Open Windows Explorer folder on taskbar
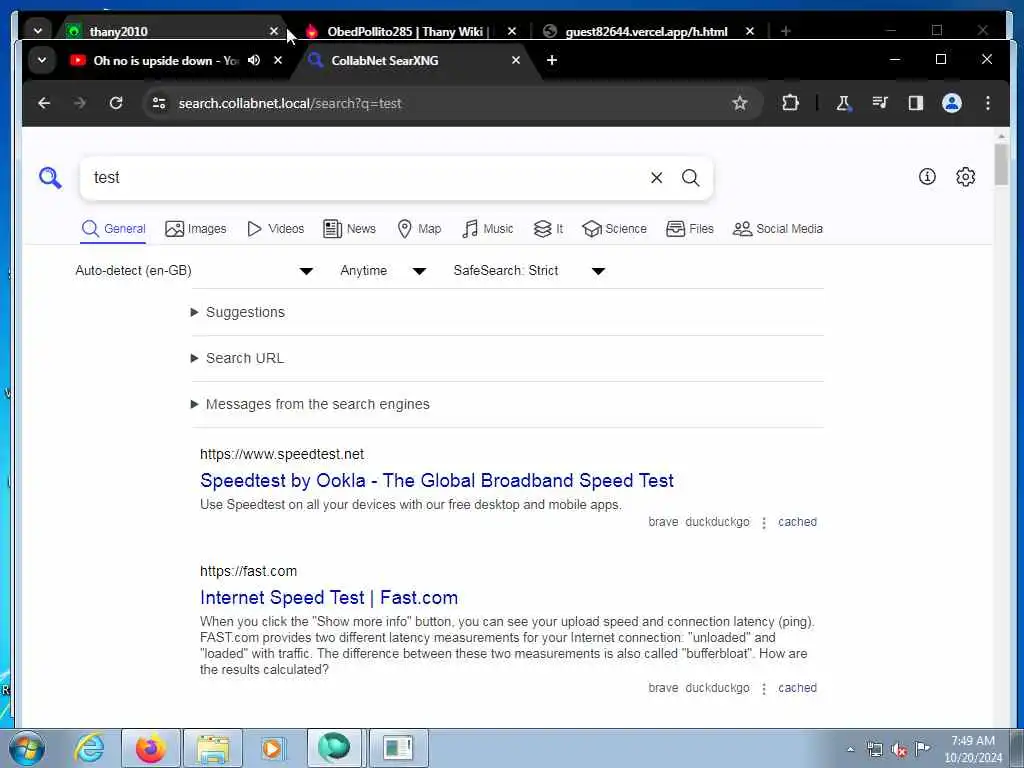Screen dimensions: 1024x768 (x=213, y=748)
